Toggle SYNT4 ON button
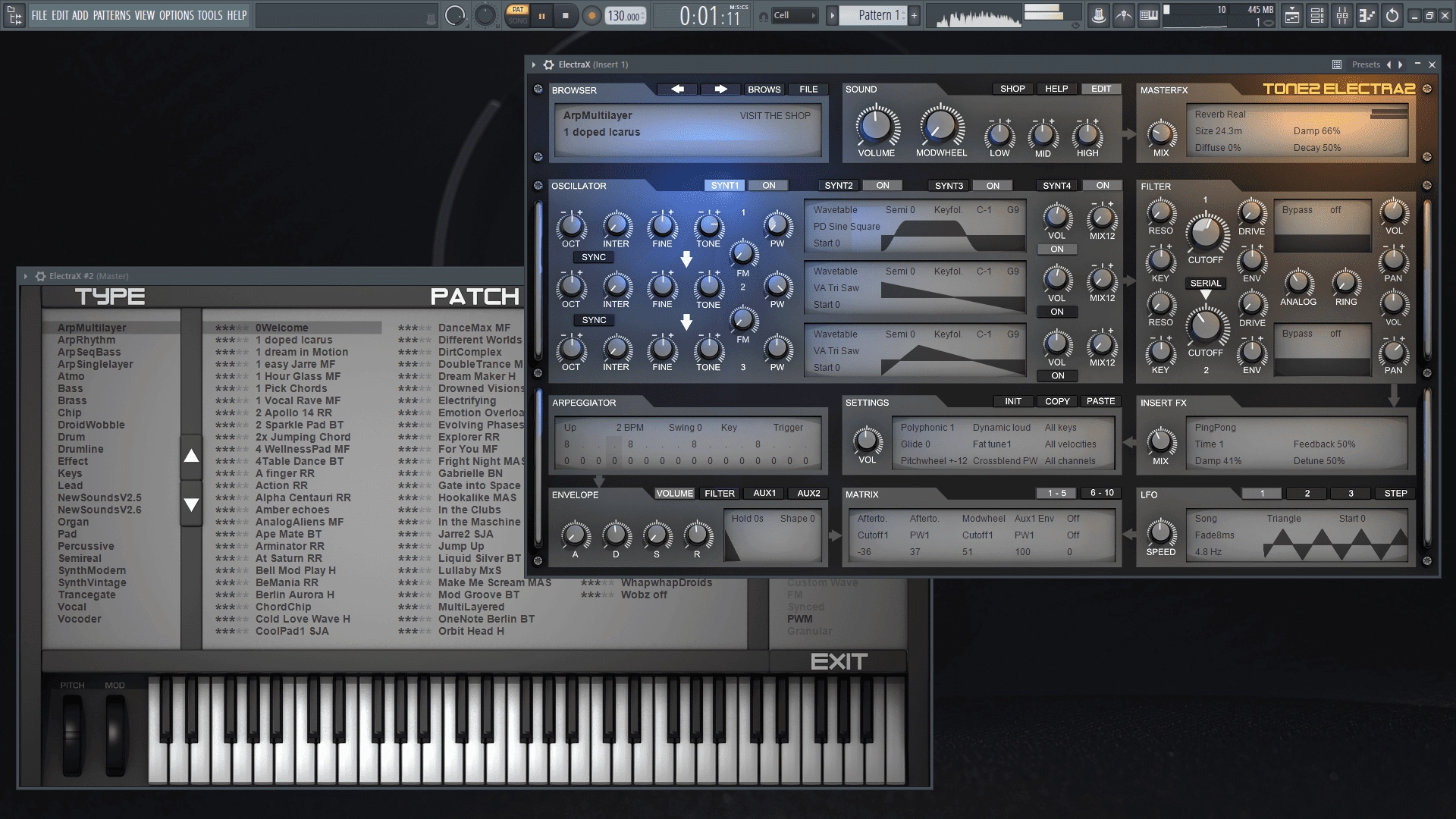 [x=1103, y=186]
